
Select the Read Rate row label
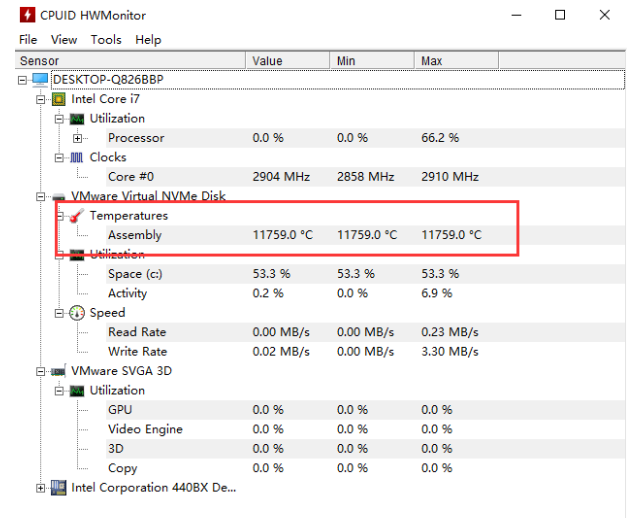(x=137, y=332)
